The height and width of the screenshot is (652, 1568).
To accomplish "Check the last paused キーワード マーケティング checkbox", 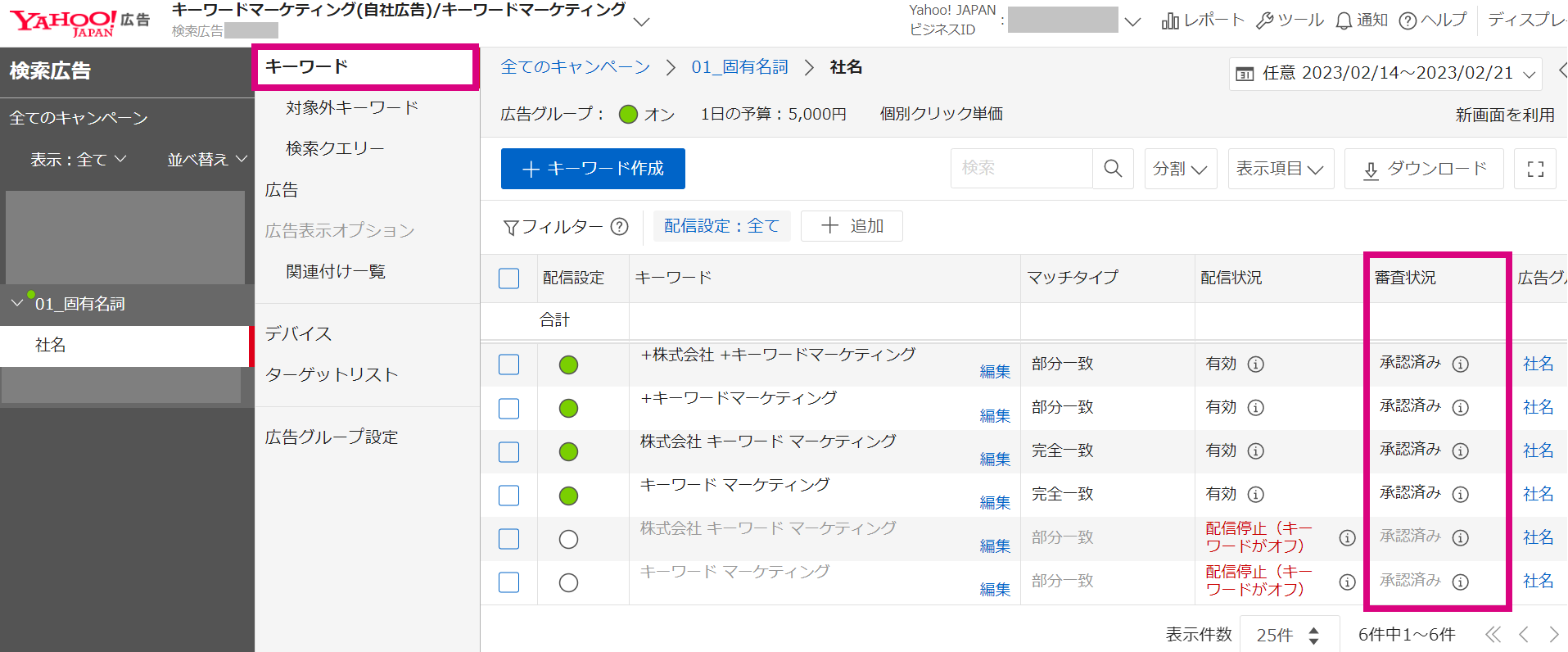I will (x=509, y=582).
